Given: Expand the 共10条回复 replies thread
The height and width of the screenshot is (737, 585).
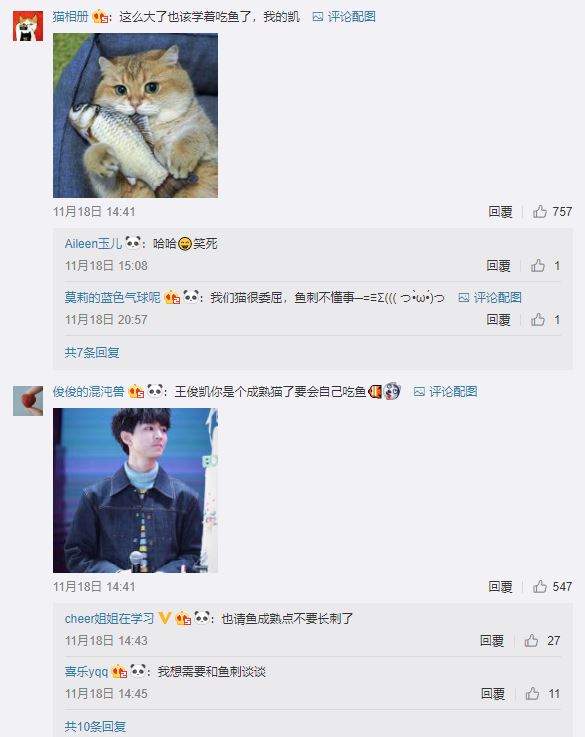Looking at the screenshot, I should tap(95, 726).
